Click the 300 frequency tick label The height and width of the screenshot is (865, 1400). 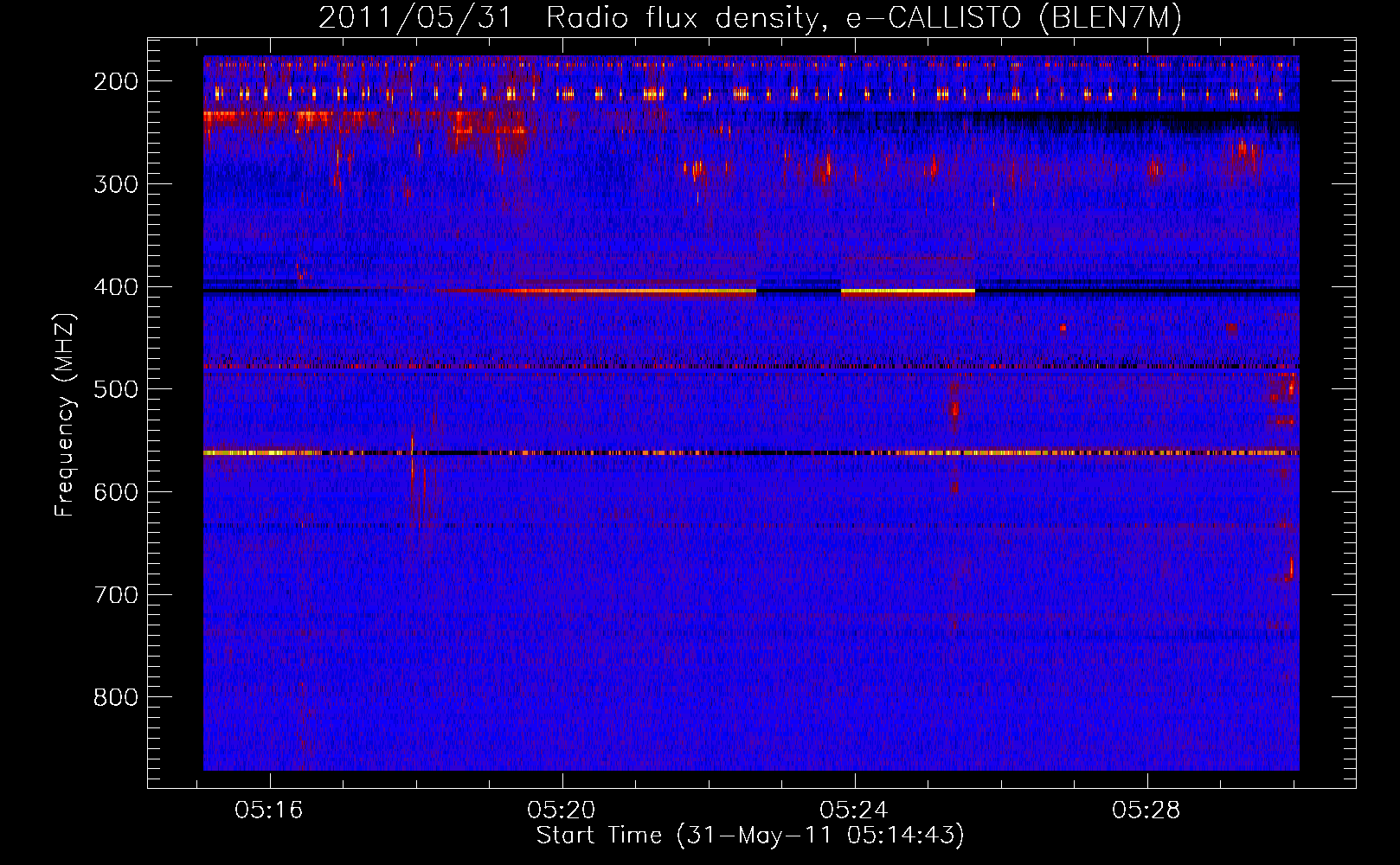tap(116, 184)
